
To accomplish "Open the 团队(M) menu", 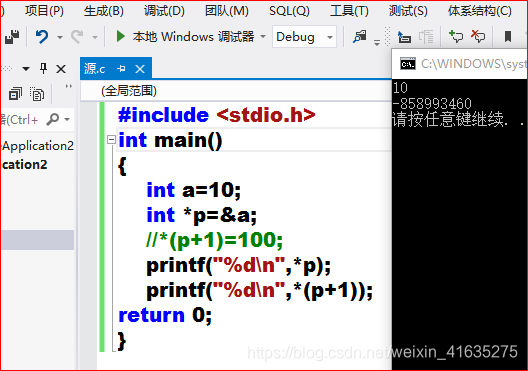I will point(227,11).
